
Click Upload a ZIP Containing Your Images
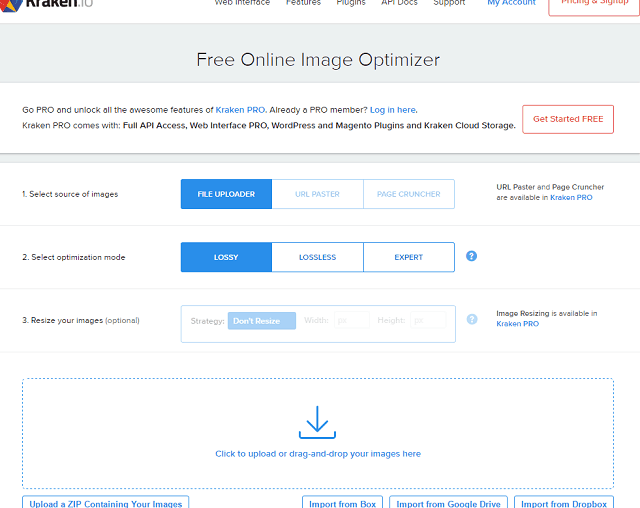(106, 503)
